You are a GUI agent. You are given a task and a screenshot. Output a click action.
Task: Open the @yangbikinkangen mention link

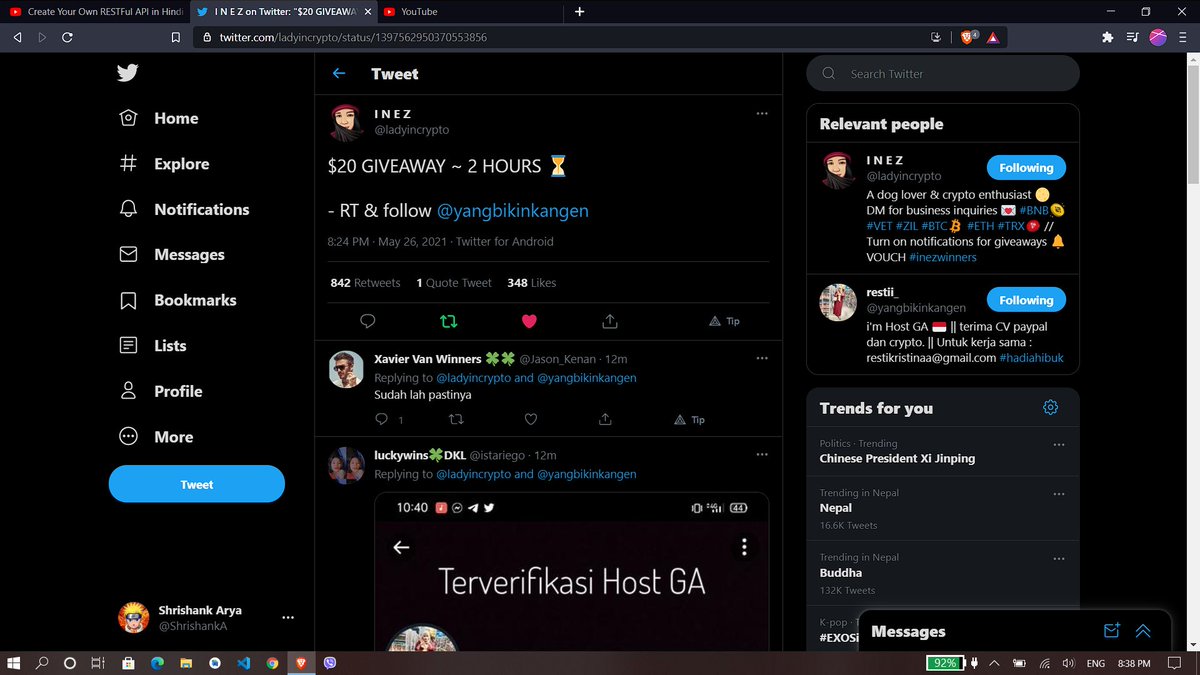[x=513, y=211]
